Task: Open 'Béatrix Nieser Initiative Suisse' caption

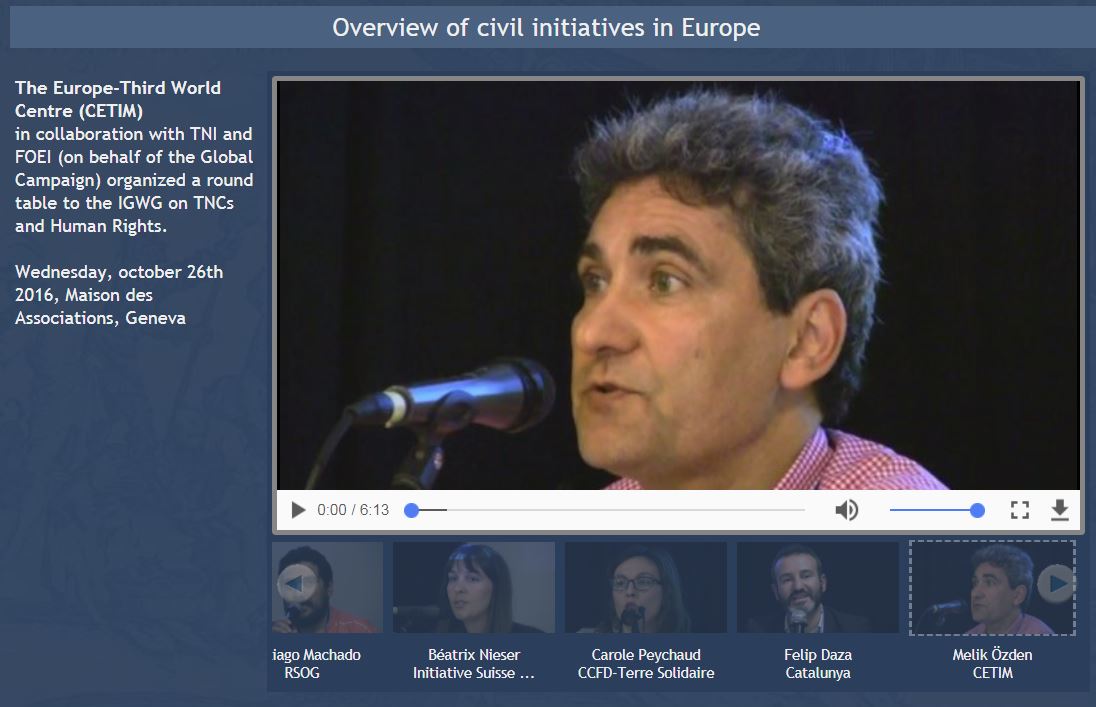Action: pos(474,664)
